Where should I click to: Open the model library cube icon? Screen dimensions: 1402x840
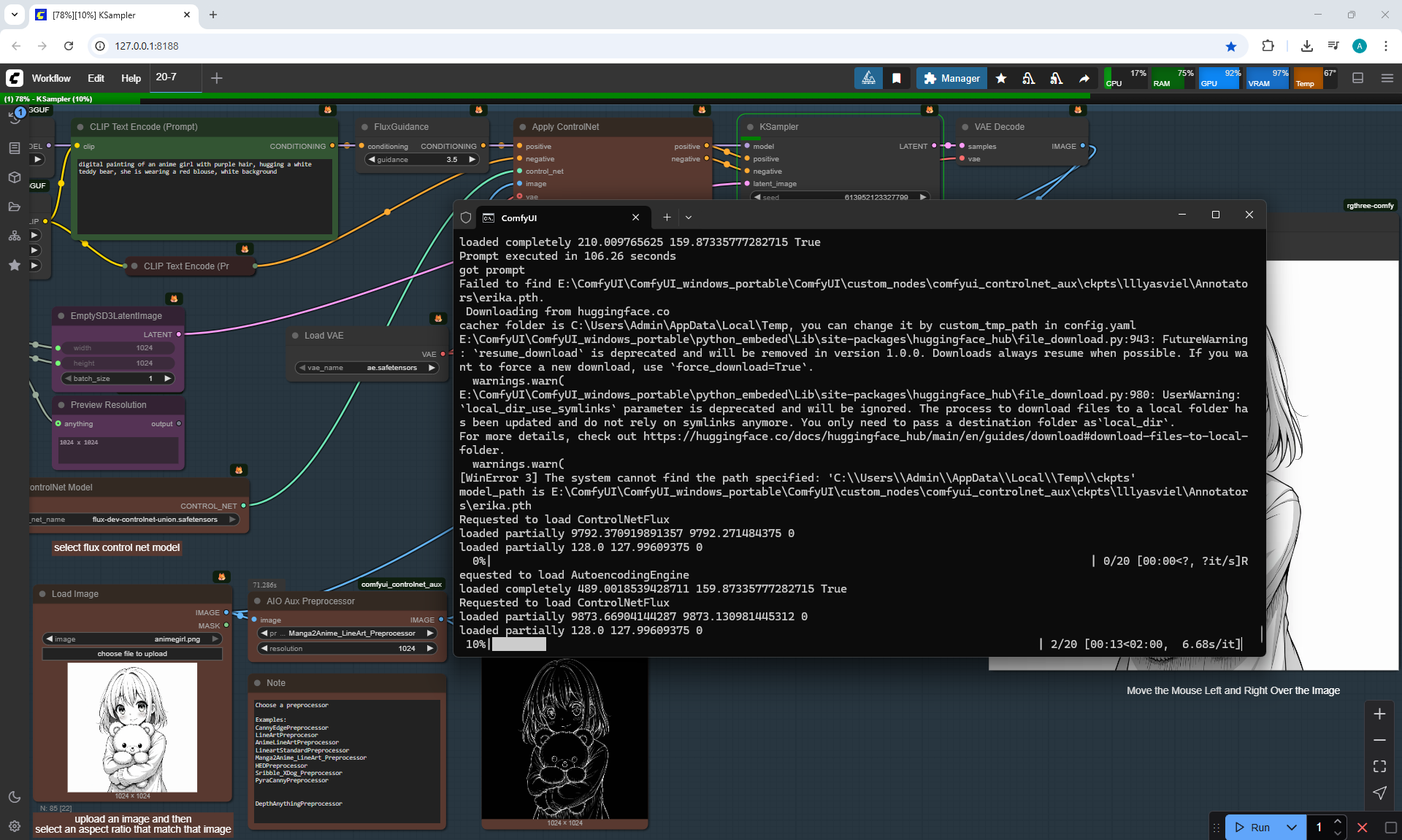click(x=15, y=177)
